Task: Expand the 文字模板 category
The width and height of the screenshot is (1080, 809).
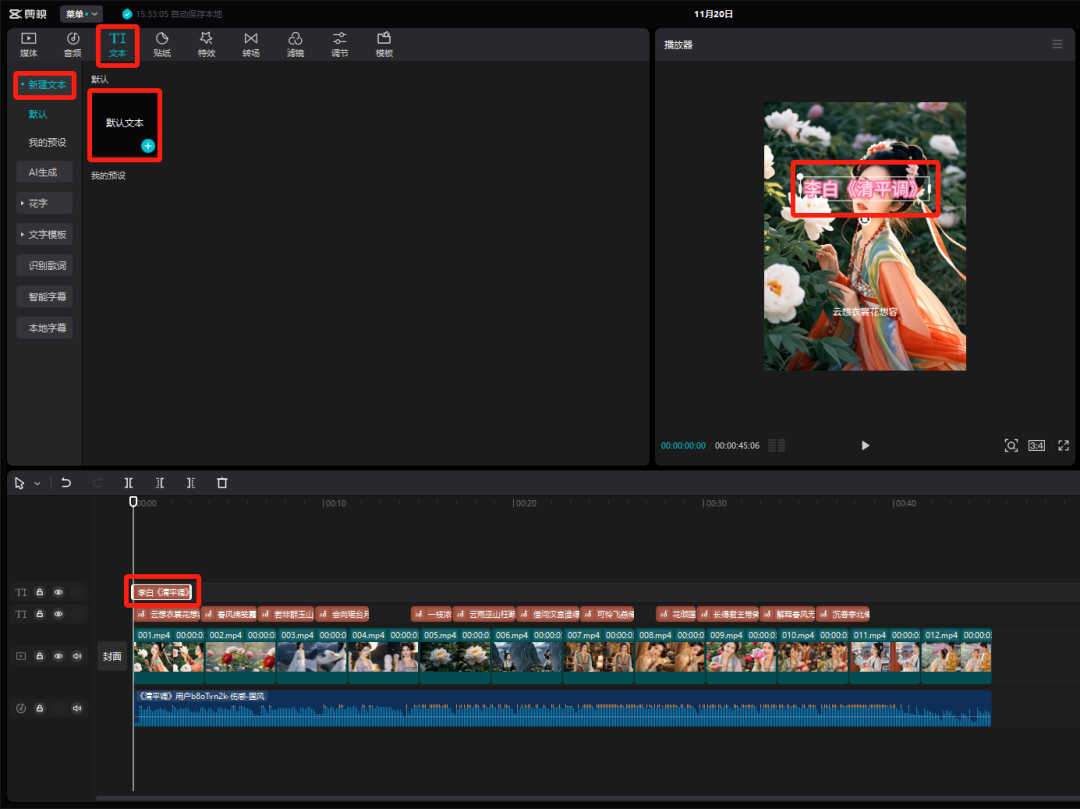Action: 45,235
